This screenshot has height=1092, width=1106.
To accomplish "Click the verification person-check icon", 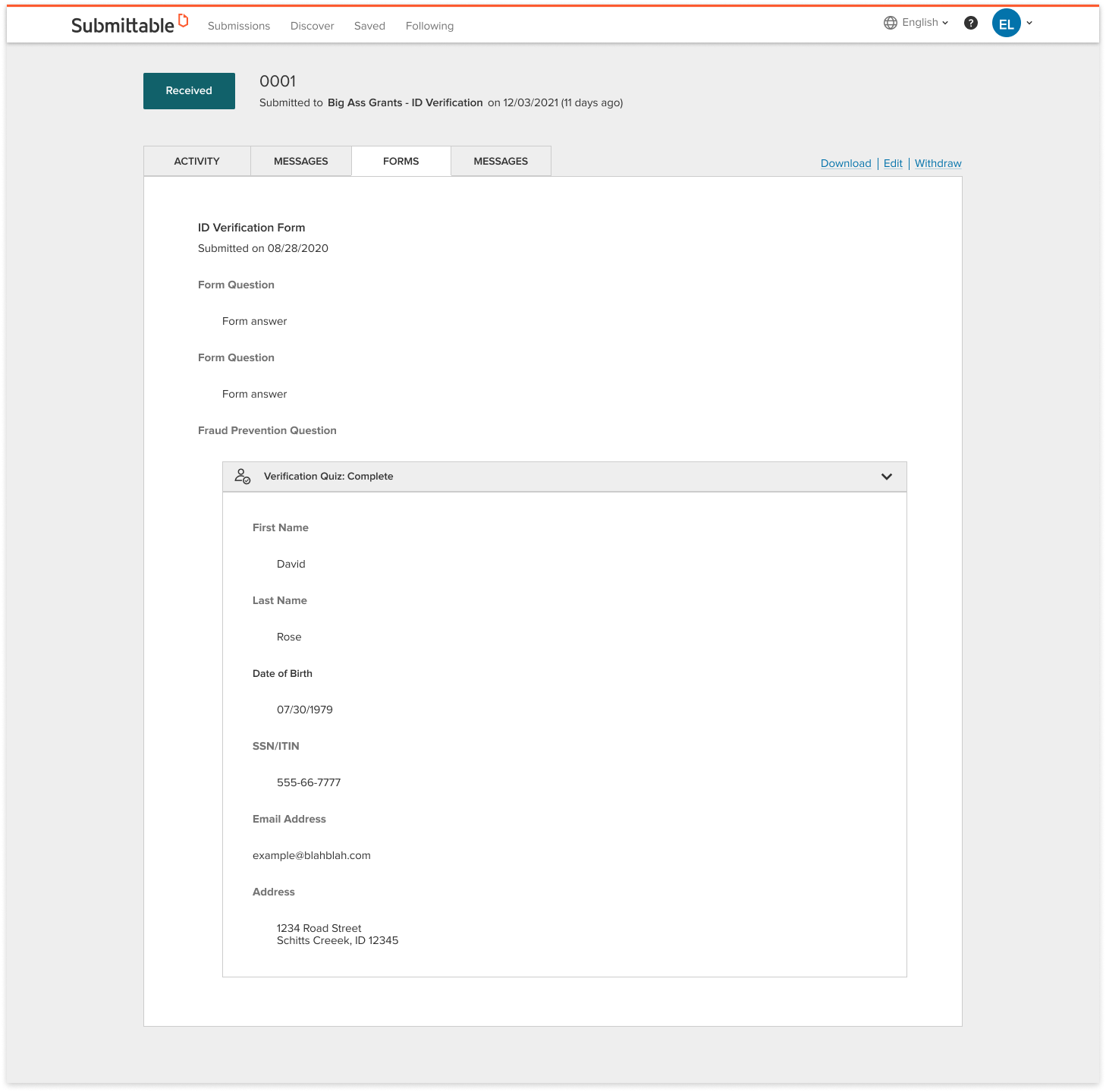I will (x=242, y=476).
